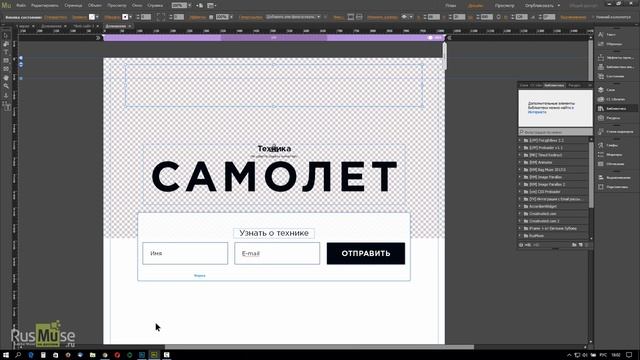
Task: Select the Узнать о технике label
Action: [274, 233]
